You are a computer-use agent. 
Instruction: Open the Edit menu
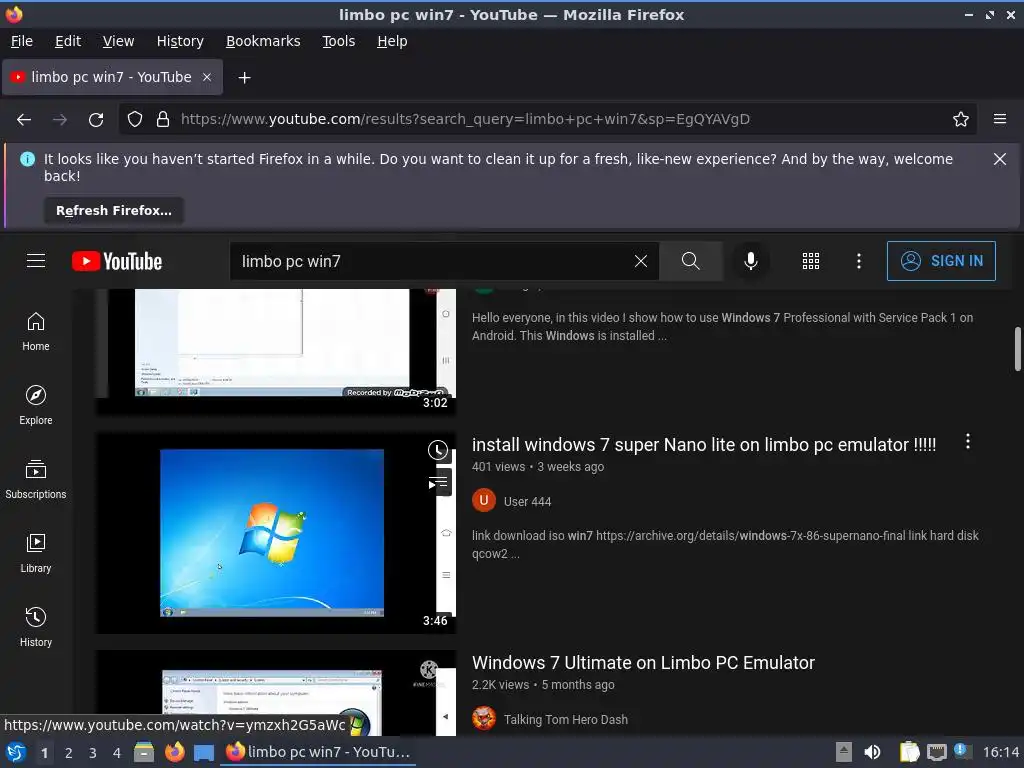pos(68,41)
